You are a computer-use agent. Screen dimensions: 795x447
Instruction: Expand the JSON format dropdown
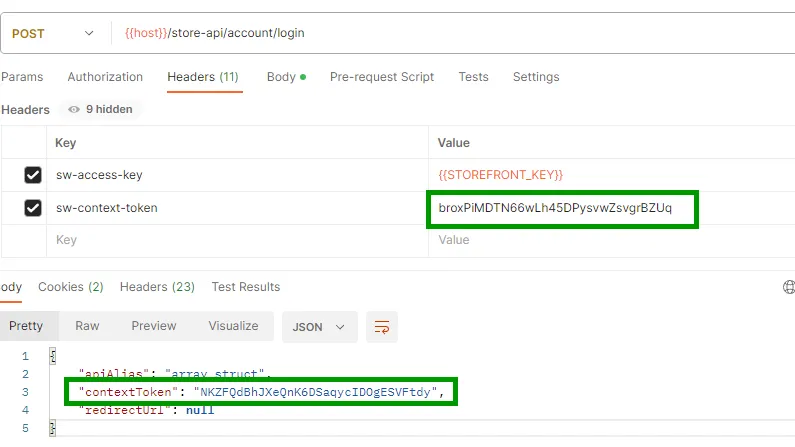point(319,326)
